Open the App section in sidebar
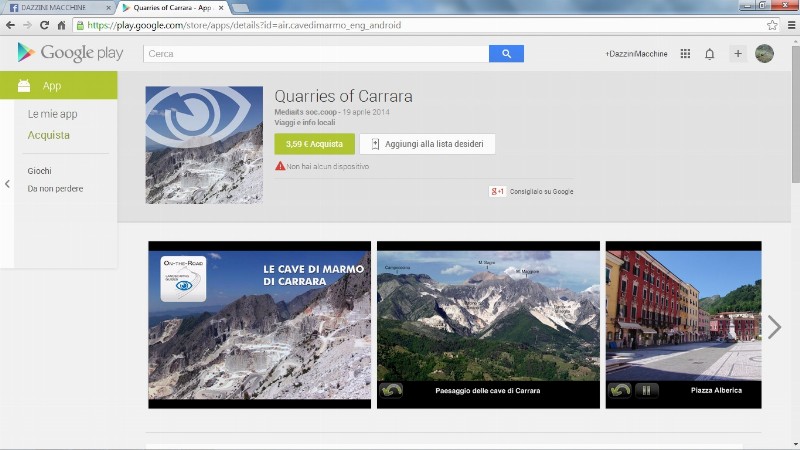 pos(59,86)
